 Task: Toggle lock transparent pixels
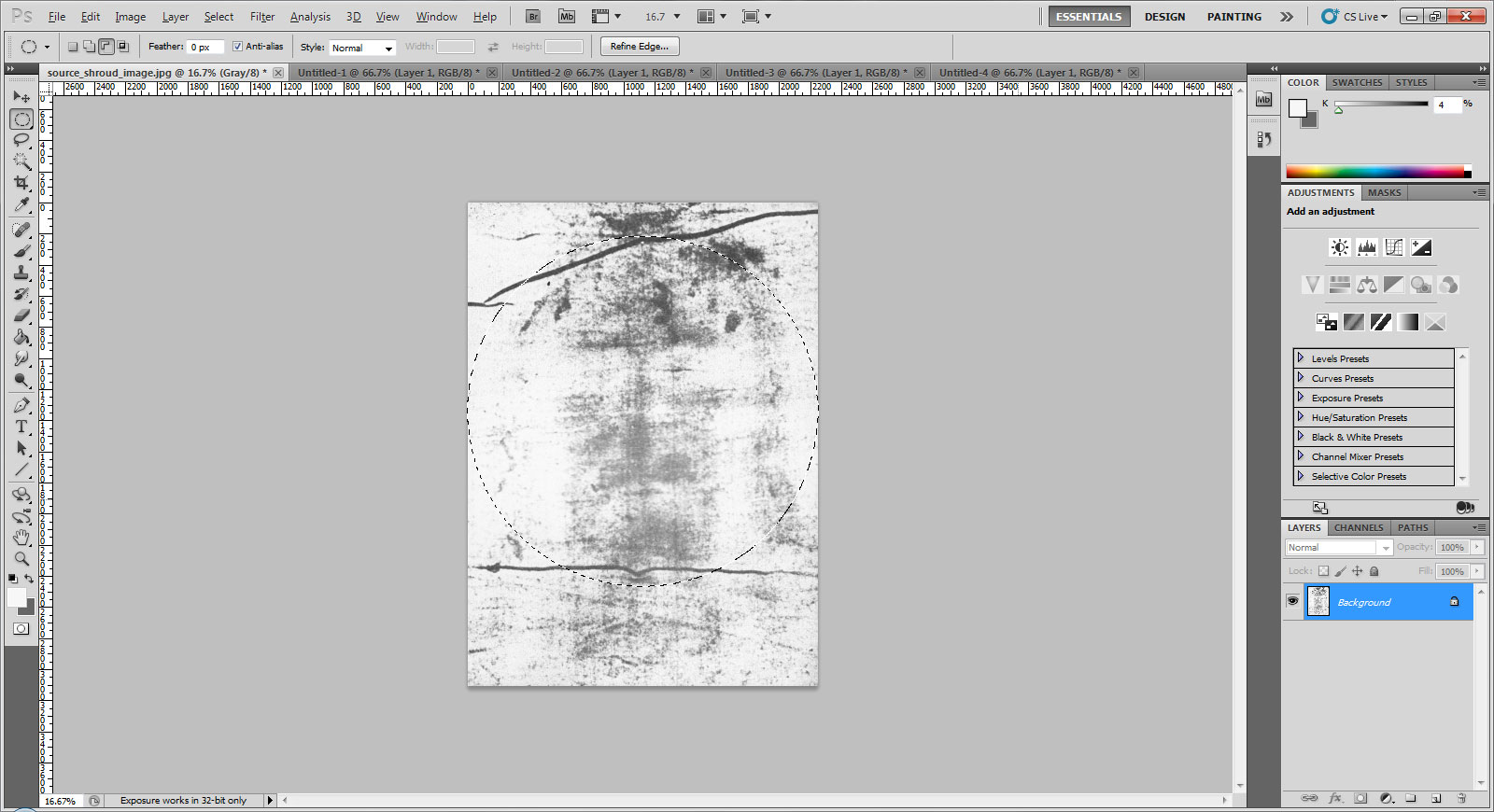[x=1323, y=571]
